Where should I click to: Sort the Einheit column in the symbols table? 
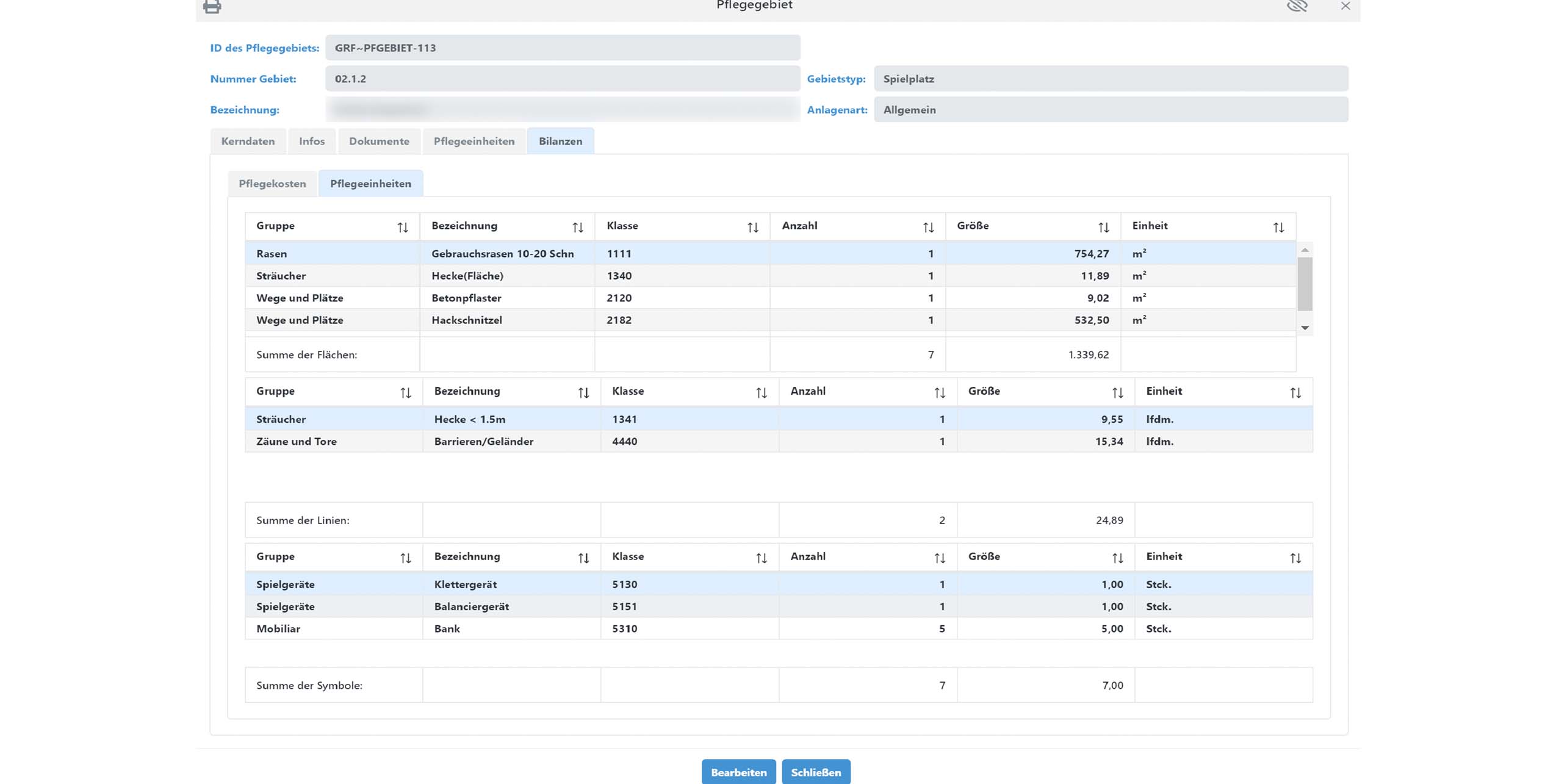pos(1294,557)
